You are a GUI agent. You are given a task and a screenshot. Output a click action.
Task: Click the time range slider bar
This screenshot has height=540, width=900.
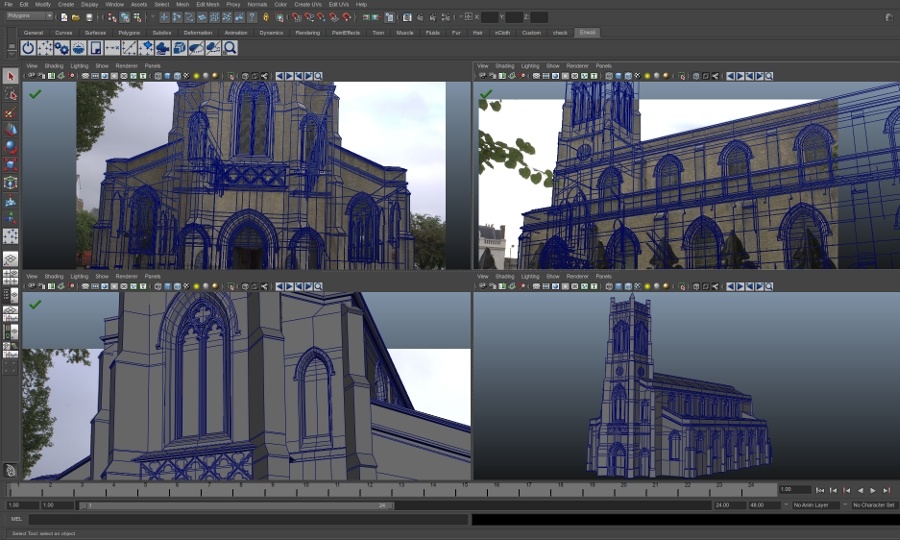click(235, 506)
